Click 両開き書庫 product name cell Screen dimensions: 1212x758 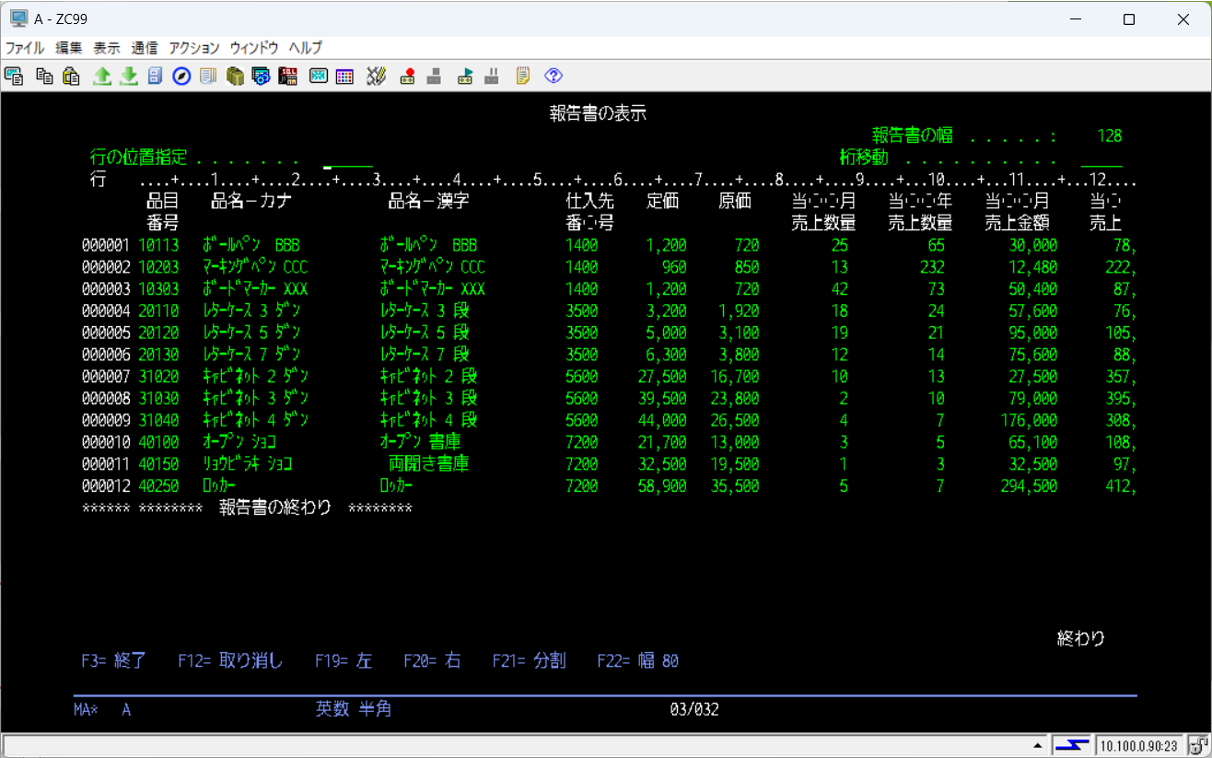(428, 464)
